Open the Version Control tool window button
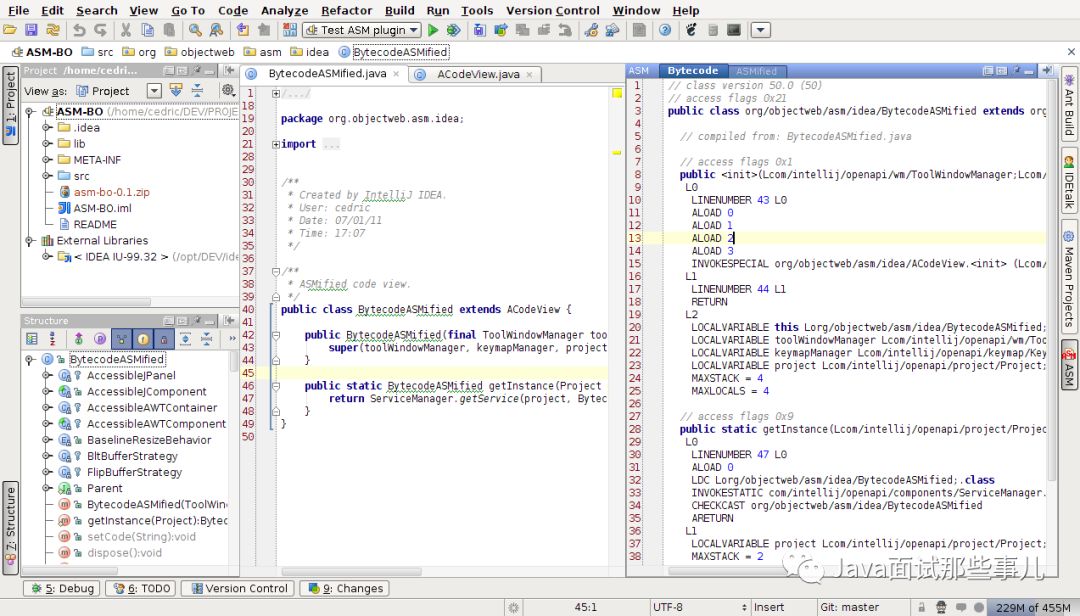Screen dimensions: 1080x616 pos(238,589)
